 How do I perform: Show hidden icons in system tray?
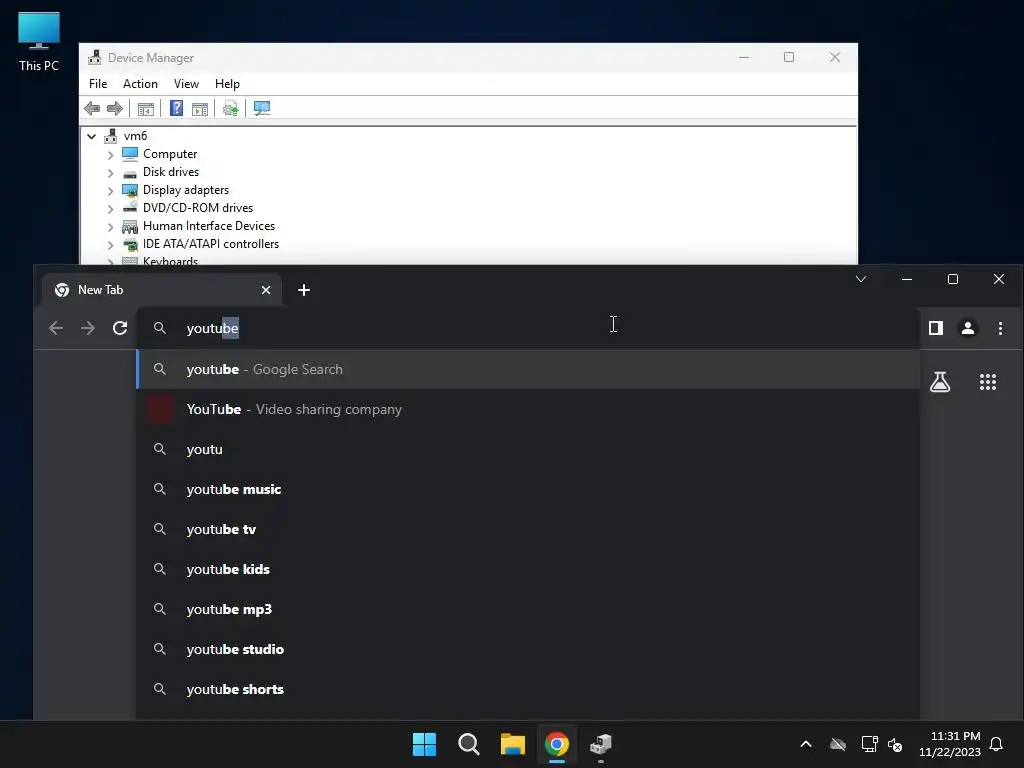[806, 744]
